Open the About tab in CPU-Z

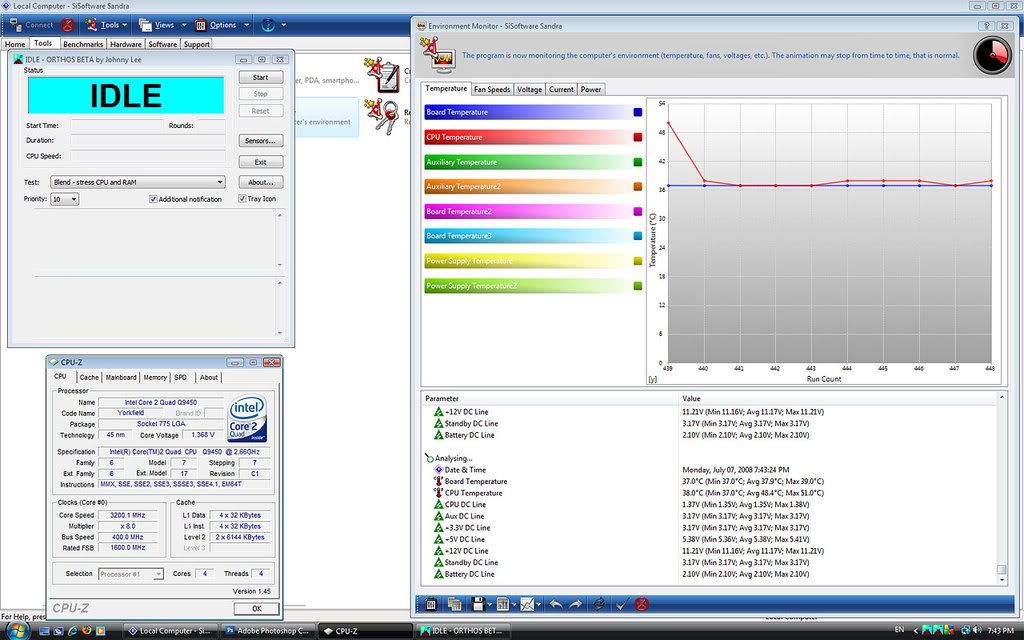pos(209,377)
